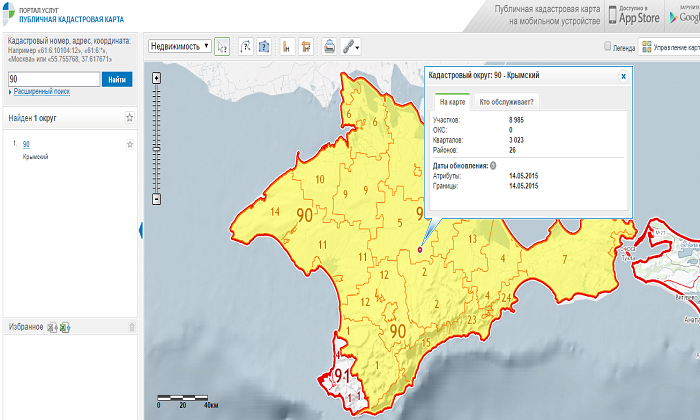Click district 7 label on map
The image size is (700, 420).
565,259
